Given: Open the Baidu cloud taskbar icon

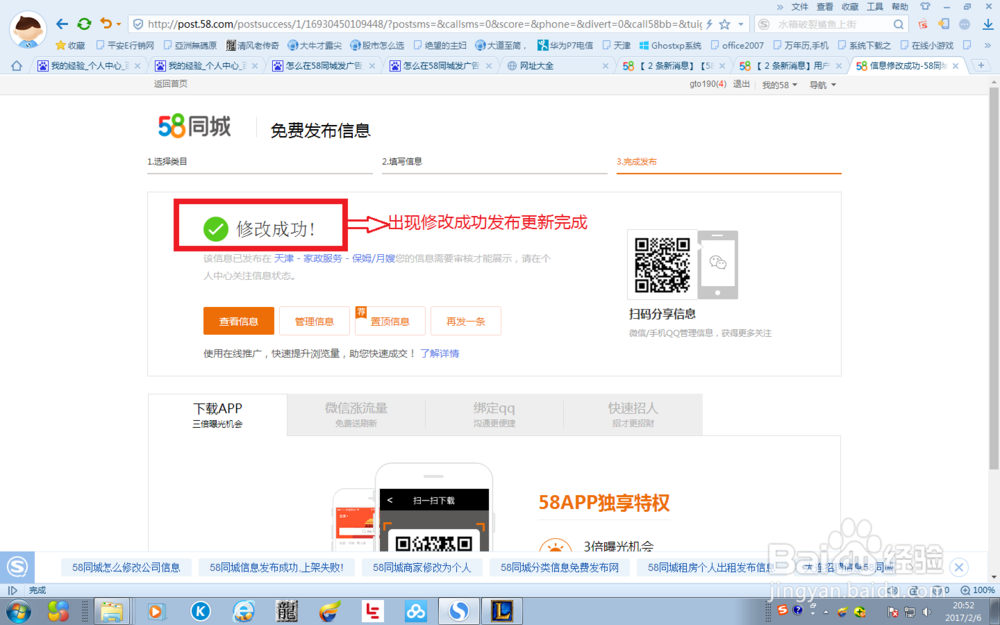Looking at the screenshot, I should (x=415, y=612).
